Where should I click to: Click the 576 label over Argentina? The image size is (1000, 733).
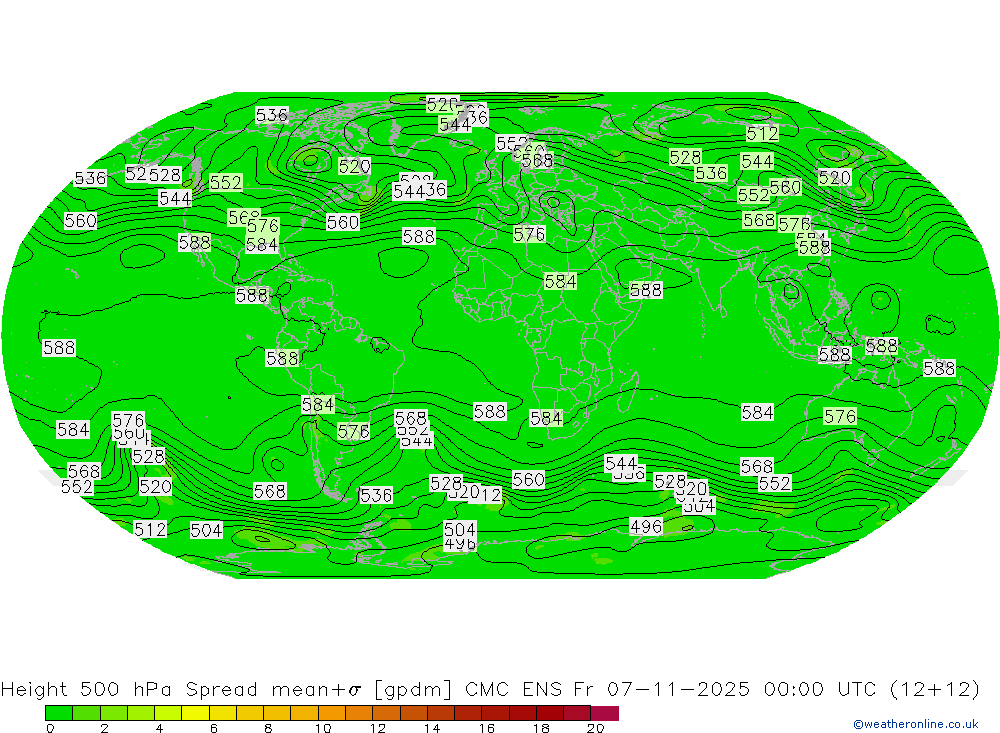353,432
